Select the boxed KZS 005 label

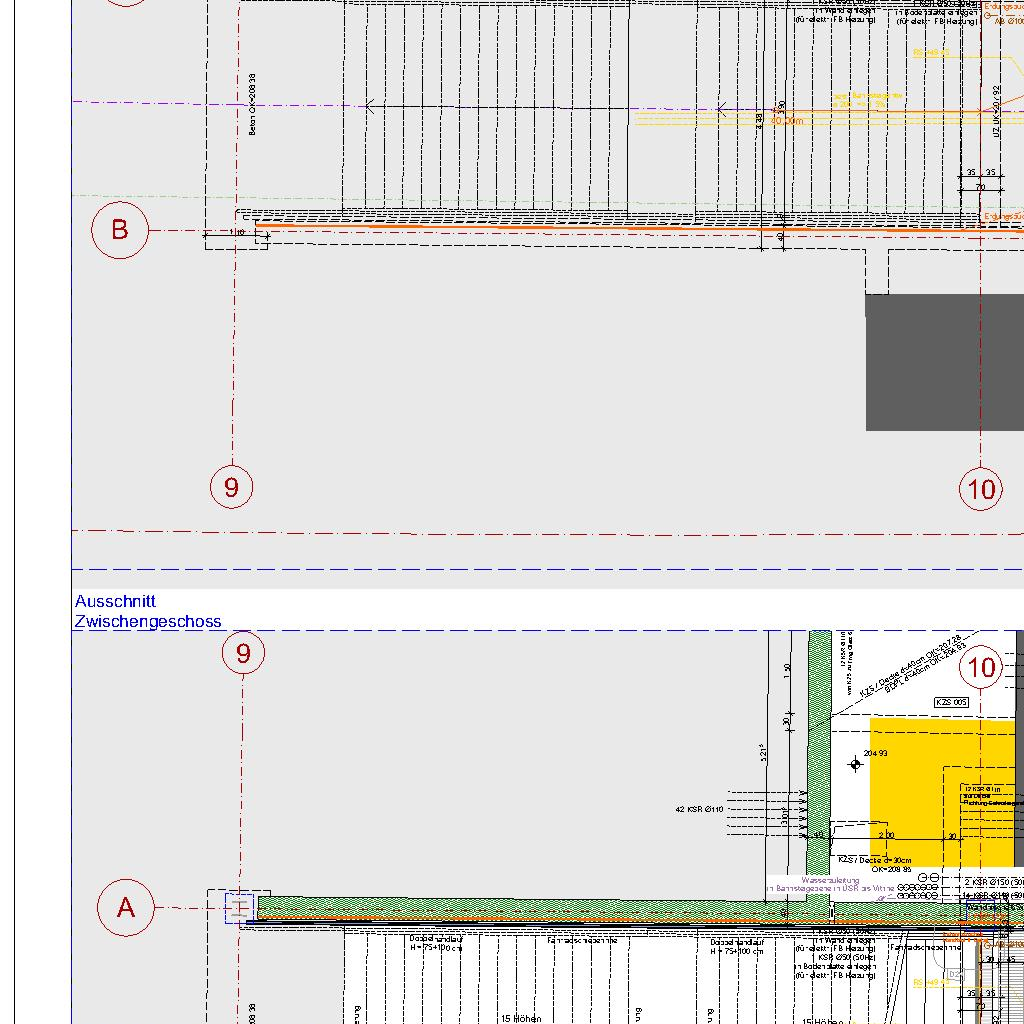(951, 703)
